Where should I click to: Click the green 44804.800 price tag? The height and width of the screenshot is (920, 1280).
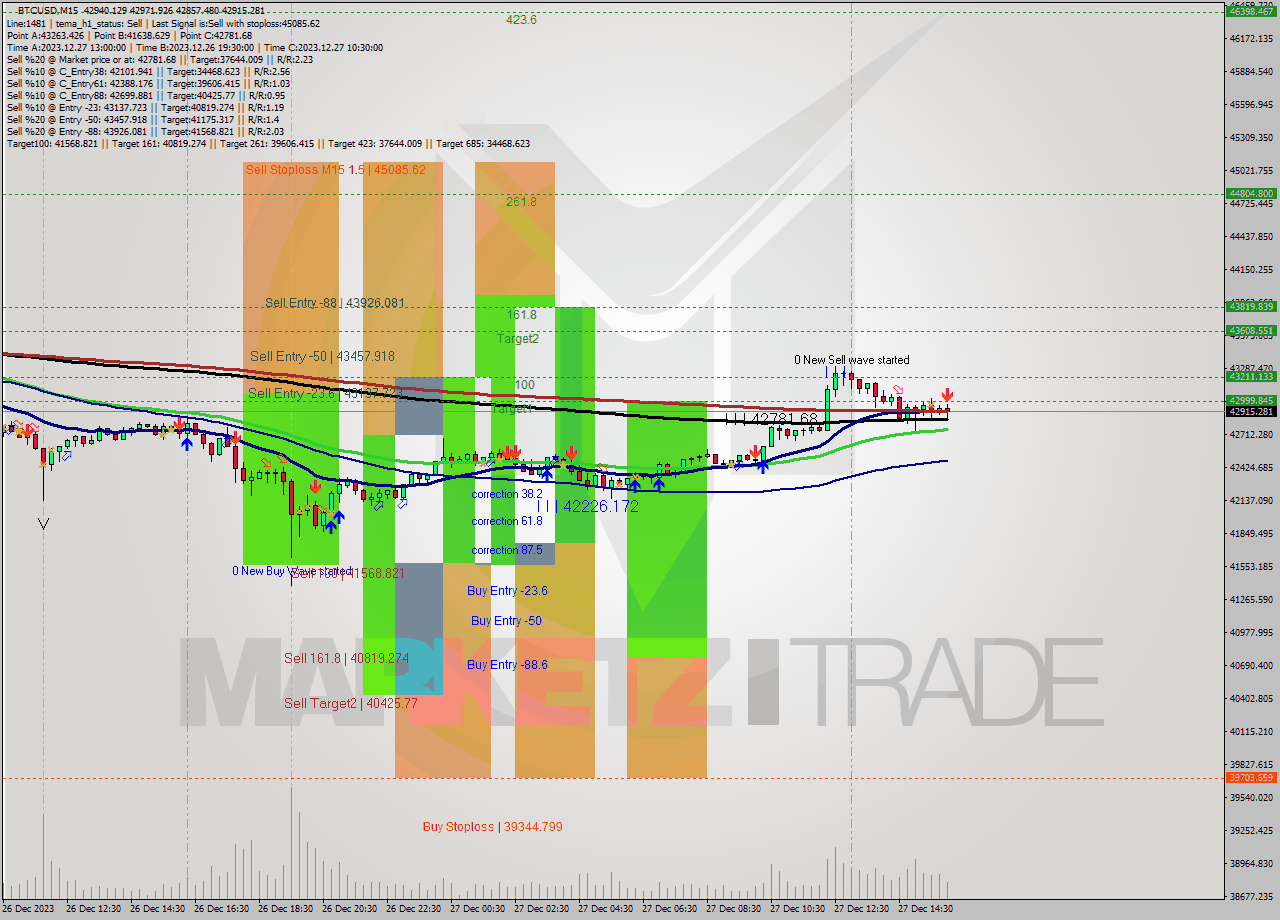click(x=1251, y=193)
